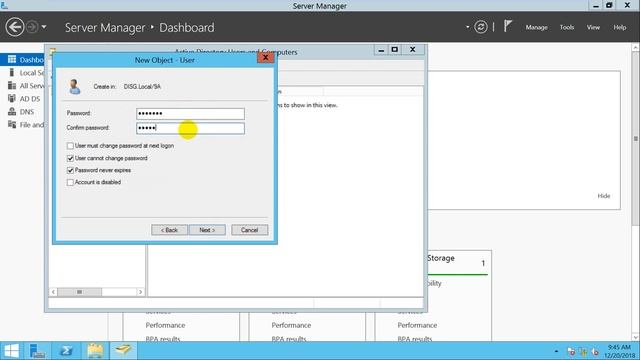The image size is (640, 360).
Task: Click the left arrow of the tree pane's horizontal scrollbar
Action: (53, 292)
